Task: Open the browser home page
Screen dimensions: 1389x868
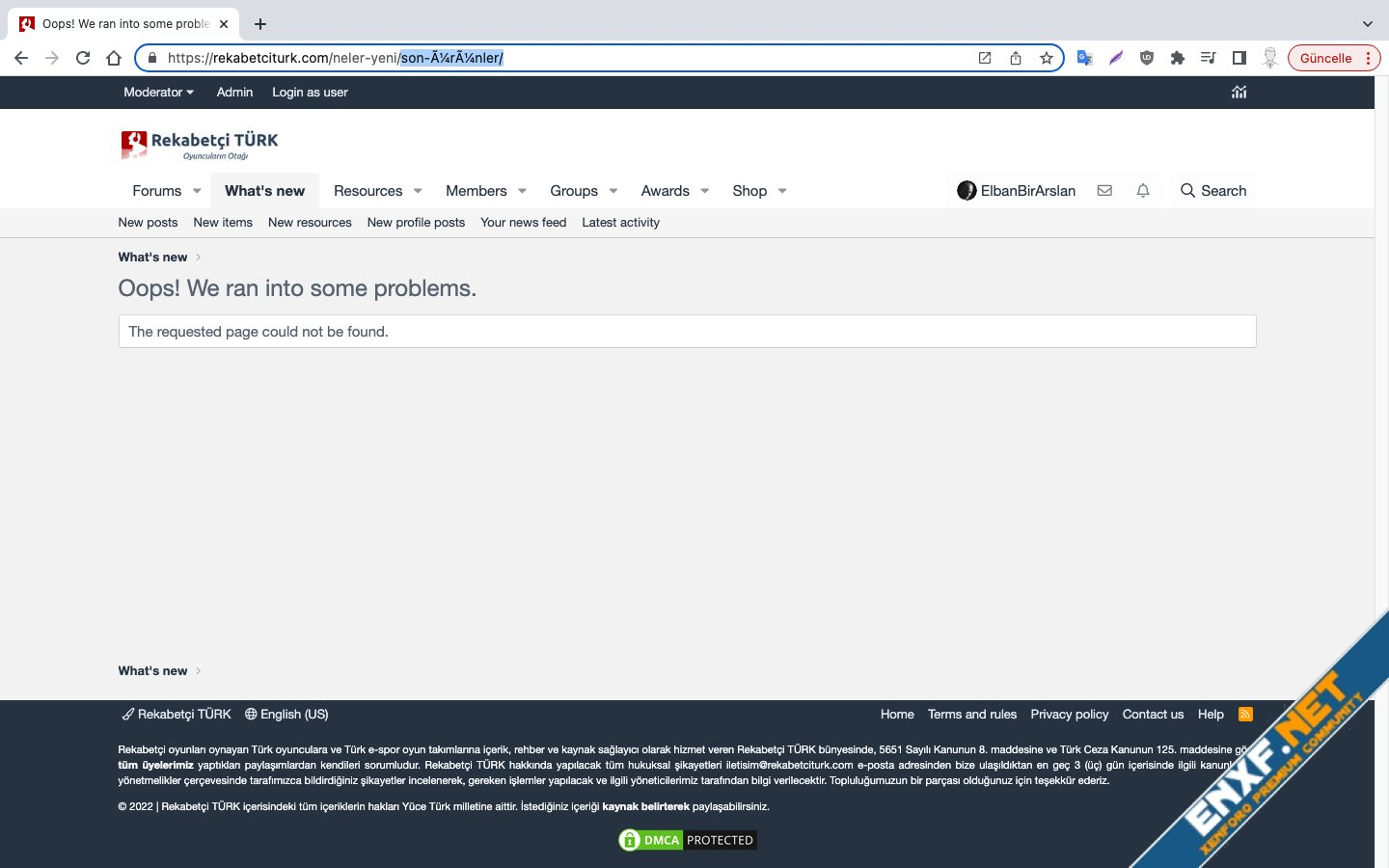Action: (x=114, y=58)
